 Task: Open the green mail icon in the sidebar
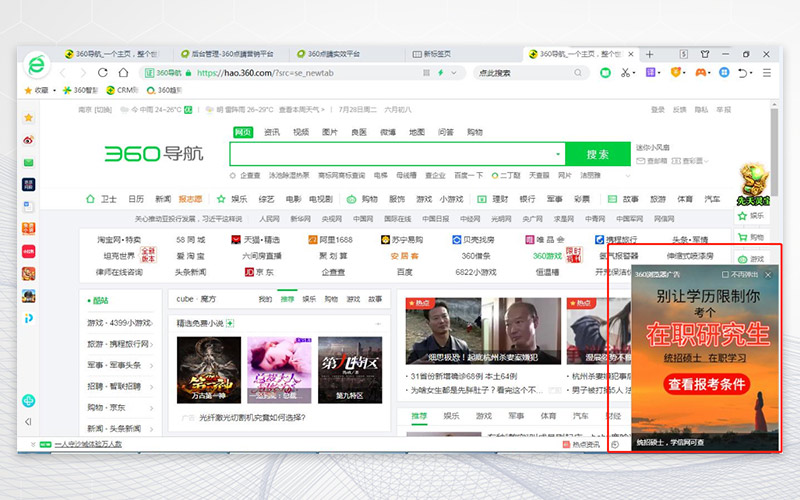[29, 162]
